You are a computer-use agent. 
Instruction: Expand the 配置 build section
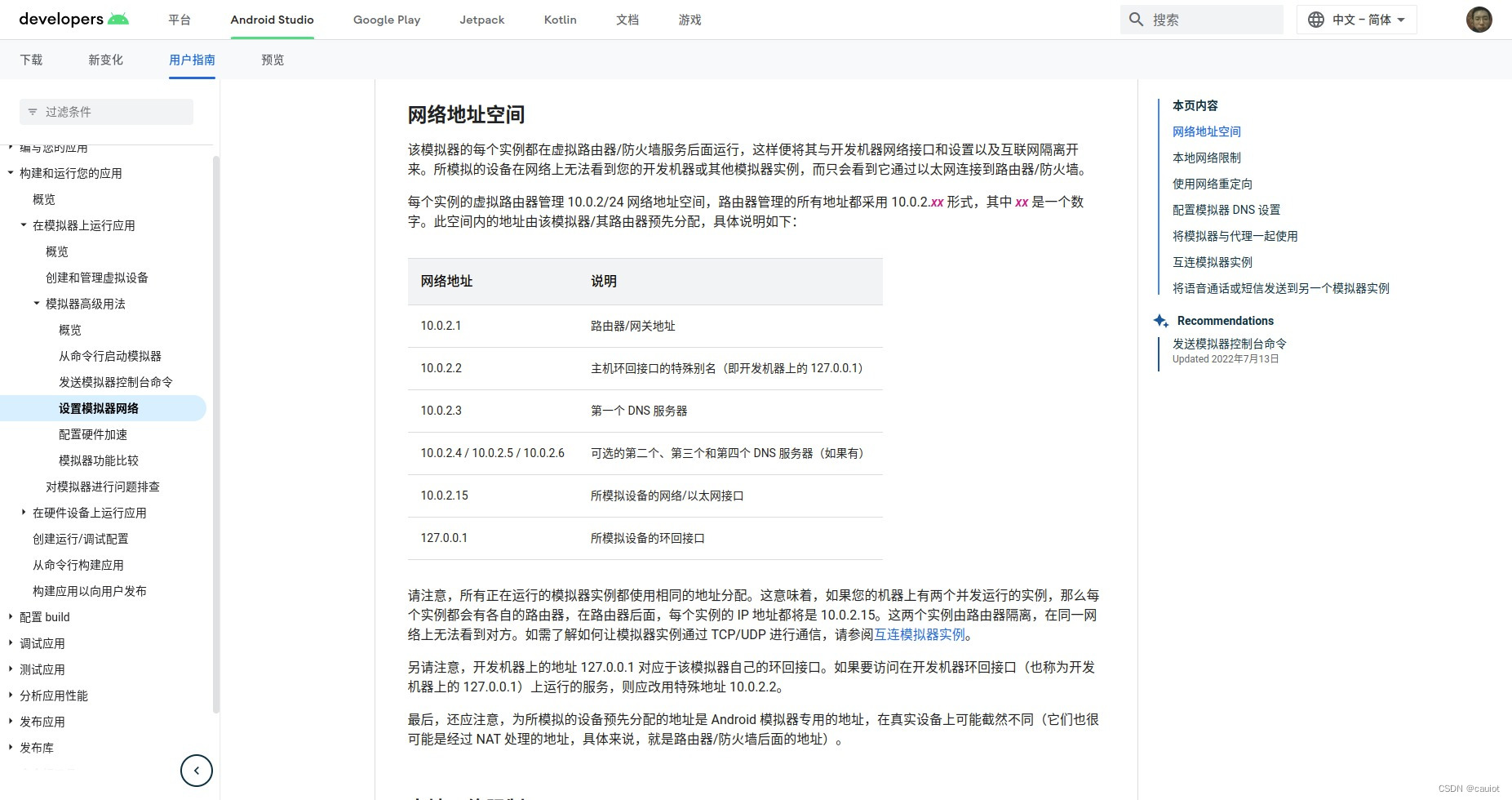11,617
